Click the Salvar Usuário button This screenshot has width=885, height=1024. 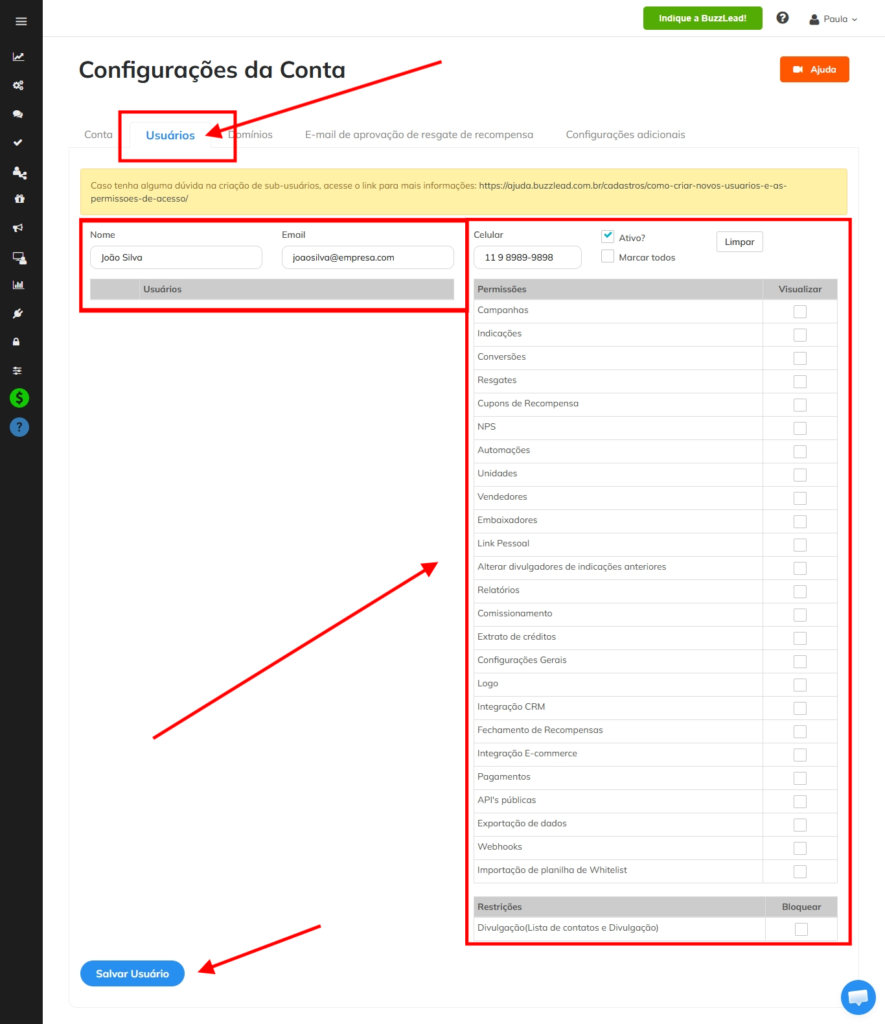[133, 974]
